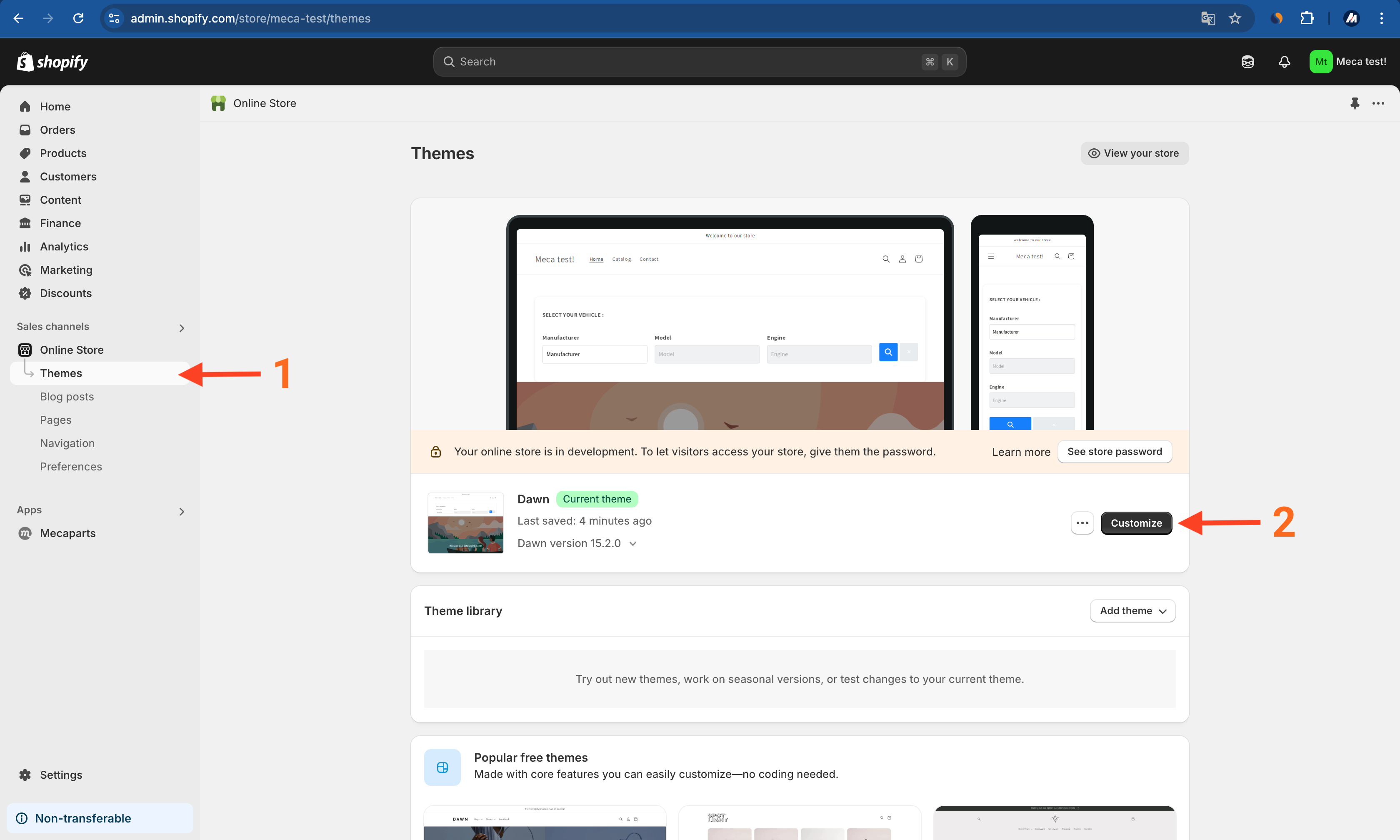Open the Dawn theme more actions button
1400x840 pixels.
(1082, 523)
